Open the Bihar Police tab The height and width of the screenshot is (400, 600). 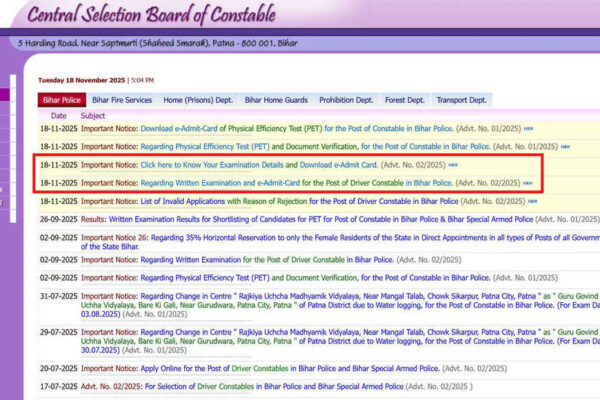click(x=62, y=100)
